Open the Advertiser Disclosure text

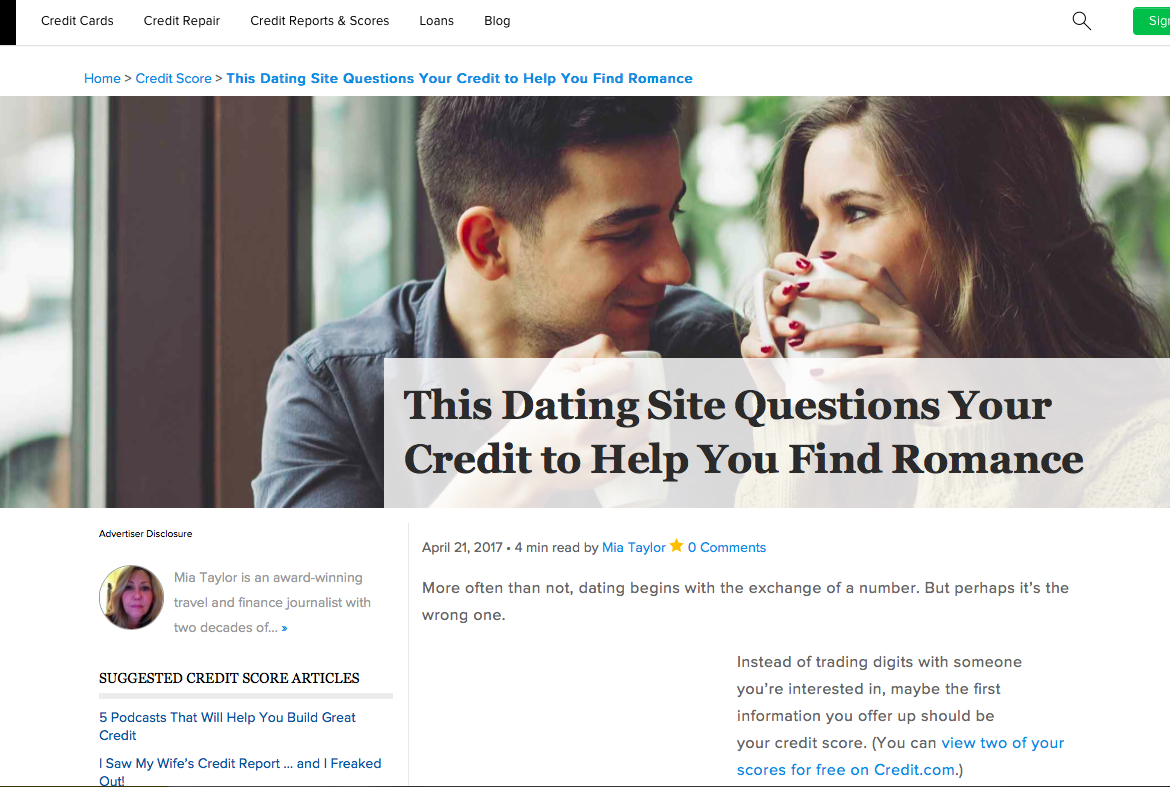point(146,533)
